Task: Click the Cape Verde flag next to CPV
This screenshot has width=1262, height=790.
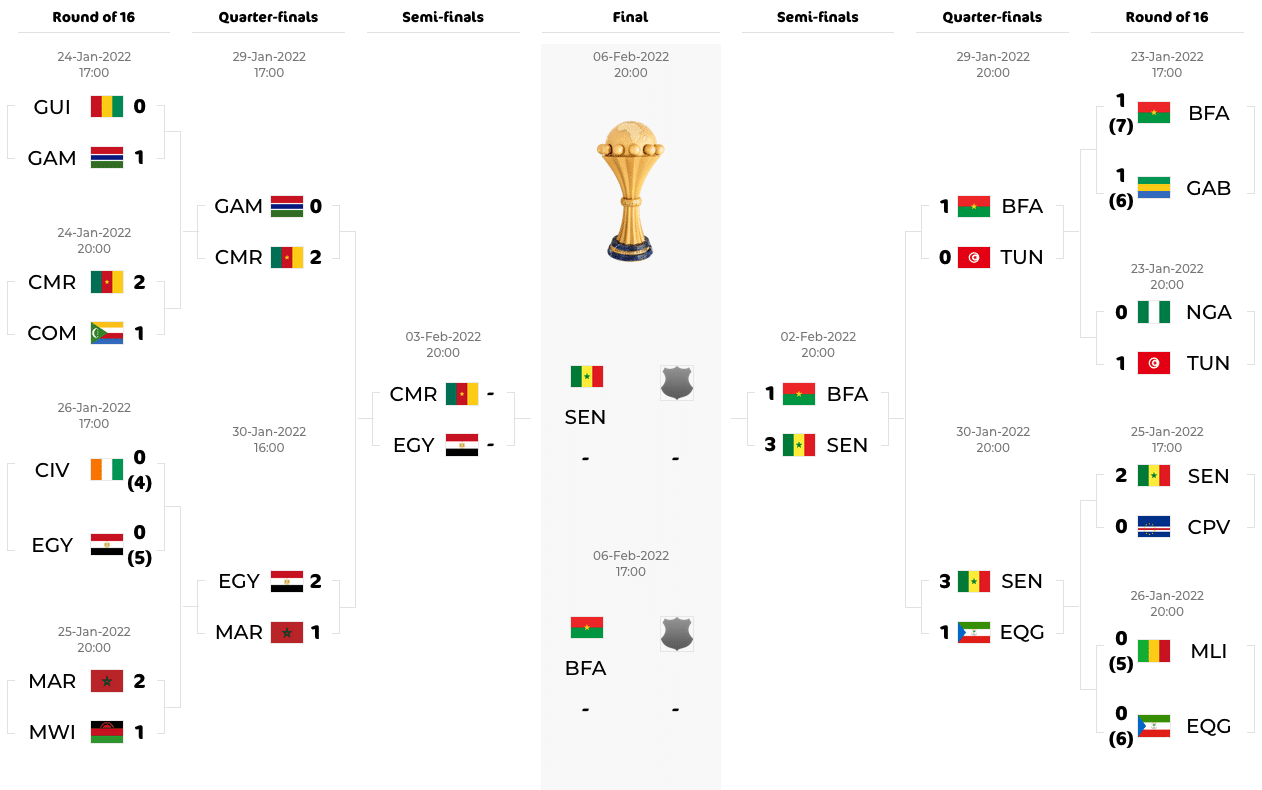Action: tap(1154, 527)
